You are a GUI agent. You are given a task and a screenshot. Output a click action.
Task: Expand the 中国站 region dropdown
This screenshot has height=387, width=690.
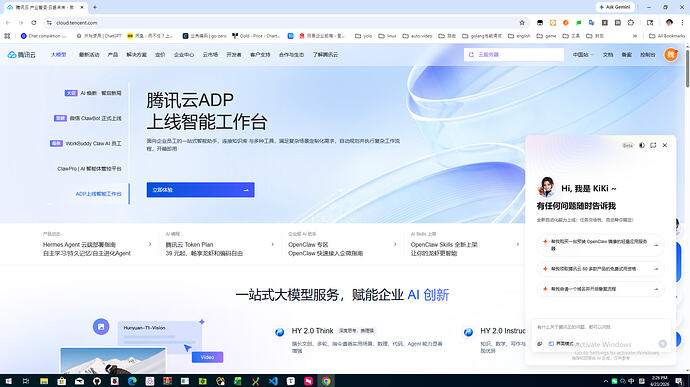pos(583,55)
